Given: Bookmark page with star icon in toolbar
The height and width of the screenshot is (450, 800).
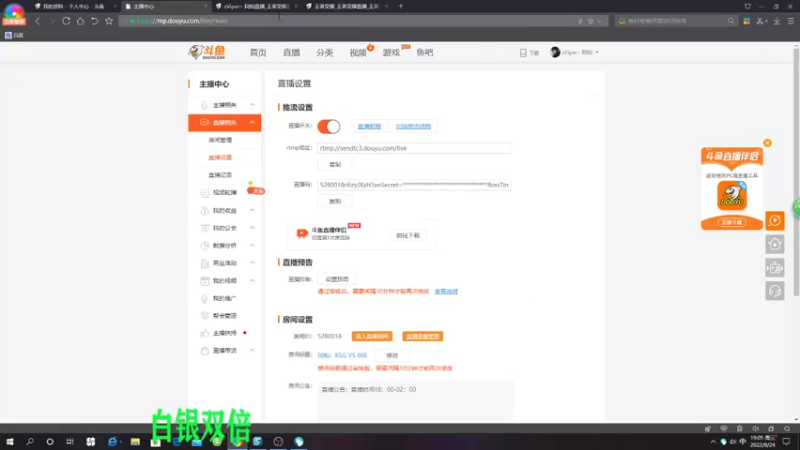Looking at the screenshot, I should tap(109, 21).
